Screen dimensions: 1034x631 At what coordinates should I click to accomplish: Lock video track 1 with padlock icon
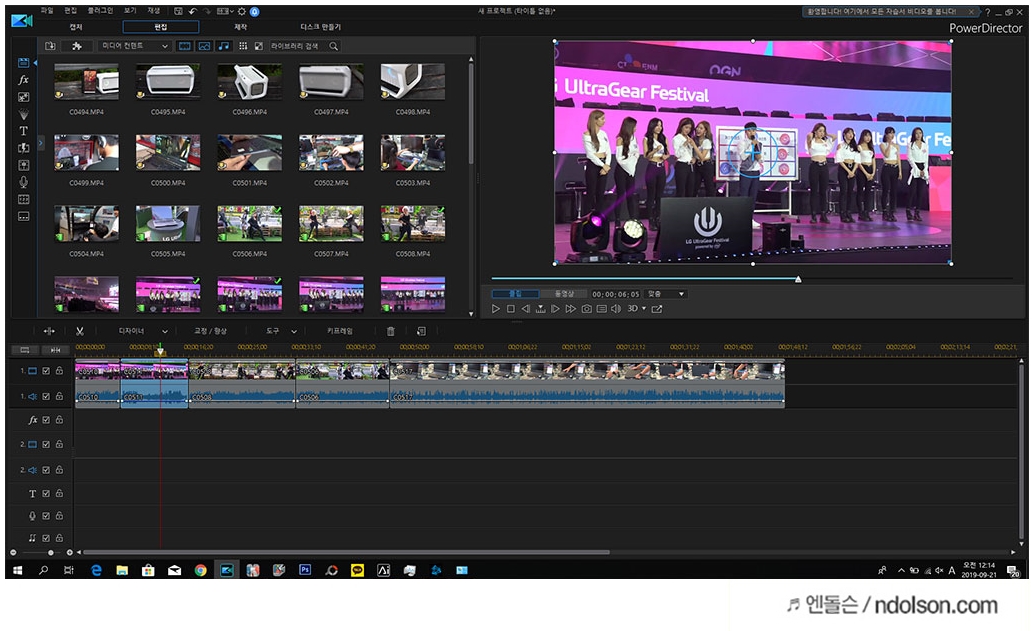pos(59,371)
